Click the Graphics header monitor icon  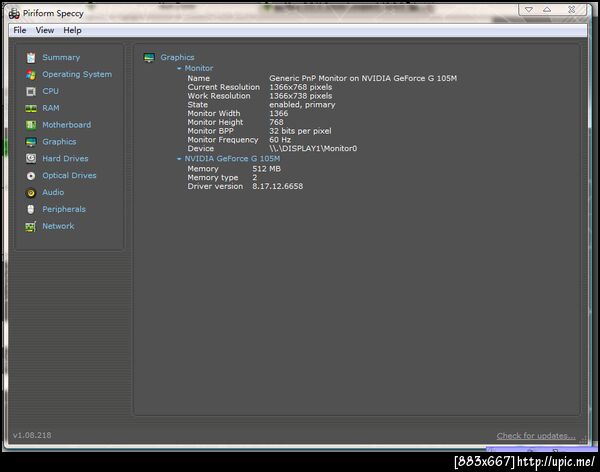pos(149,58)
